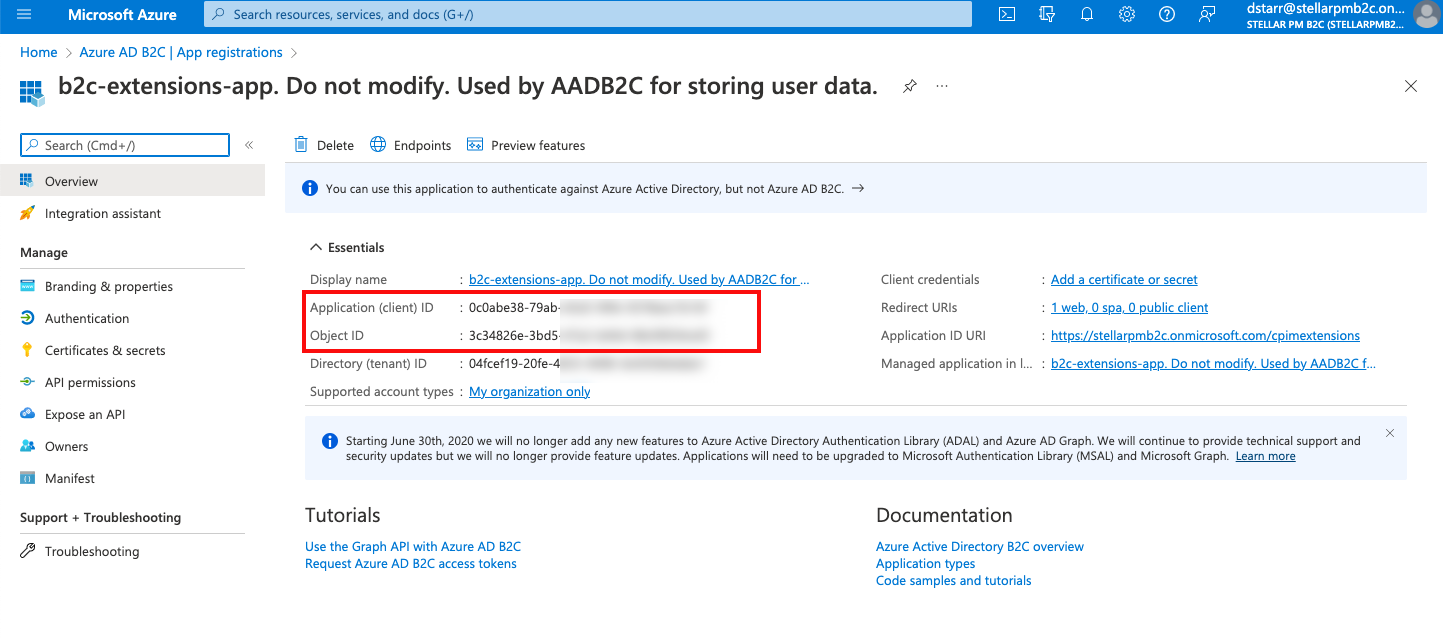This screenshot has width=1443, height=638.
Task: Click Delete in the toolbar
Action: coord(324,145)
